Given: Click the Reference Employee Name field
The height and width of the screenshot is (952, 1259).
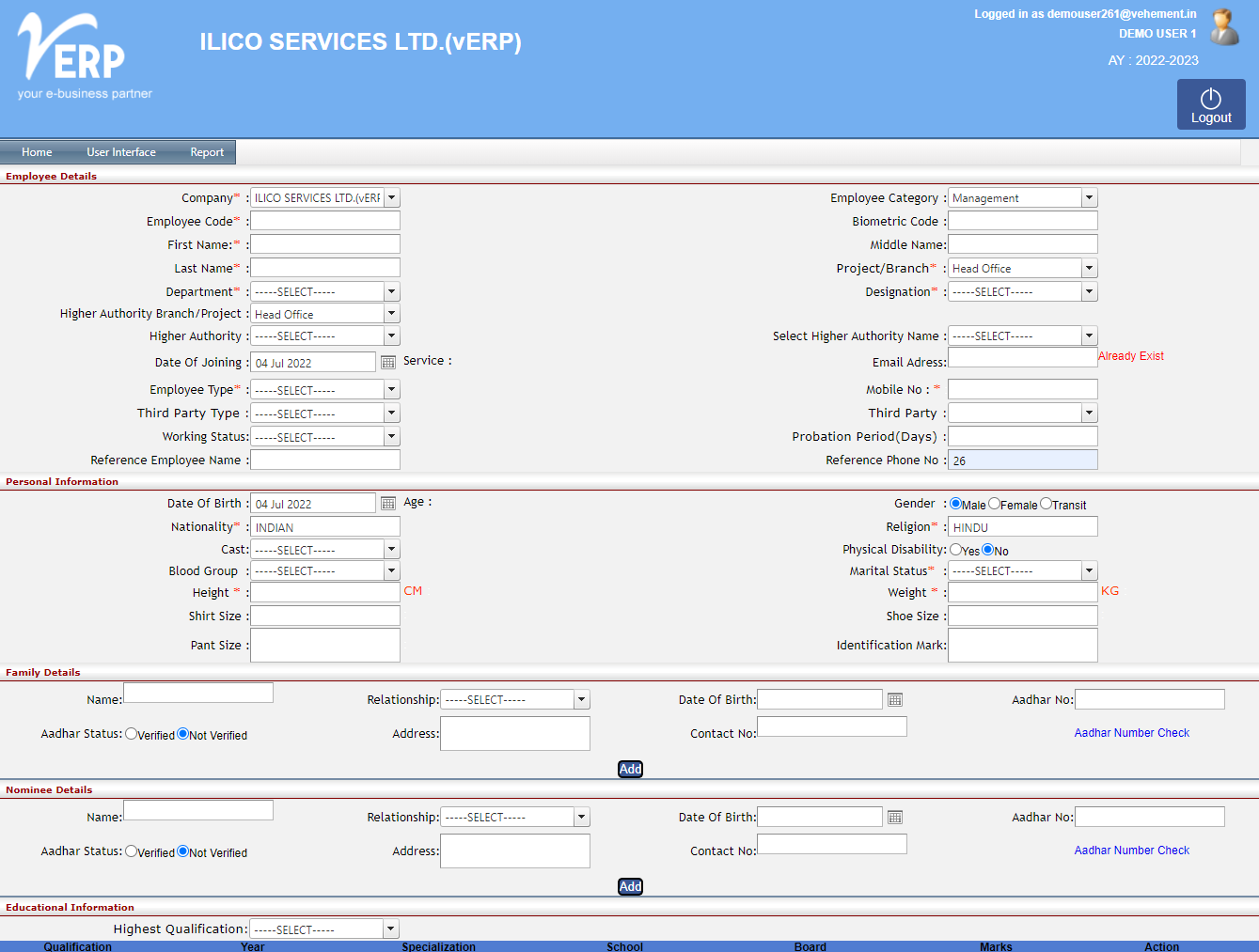Looking at the screenshot, I should click(325, 460).
